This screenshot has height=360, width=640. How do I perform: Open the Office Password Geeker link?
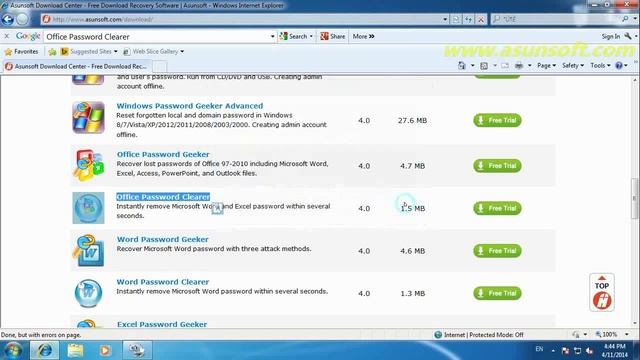163,154
